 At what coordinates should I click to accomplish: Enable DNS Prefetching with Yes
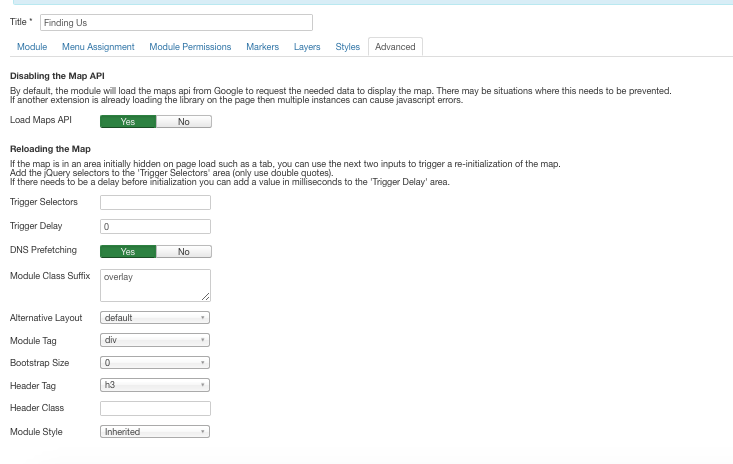coord(128,251)
